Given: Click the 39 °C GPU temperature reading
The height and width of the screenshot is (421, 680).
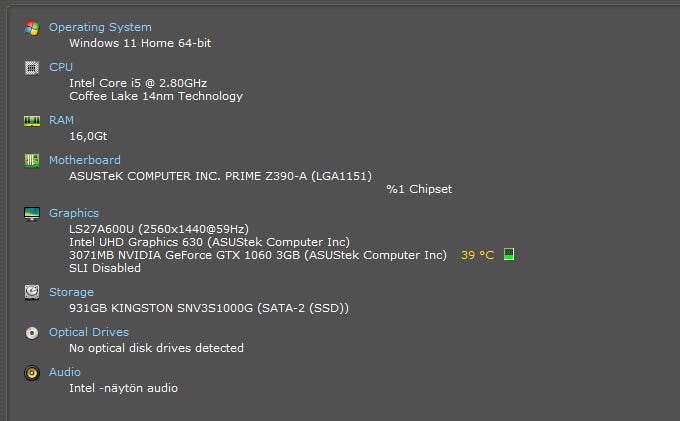Looking at the screenshot, I should [477, 255].
